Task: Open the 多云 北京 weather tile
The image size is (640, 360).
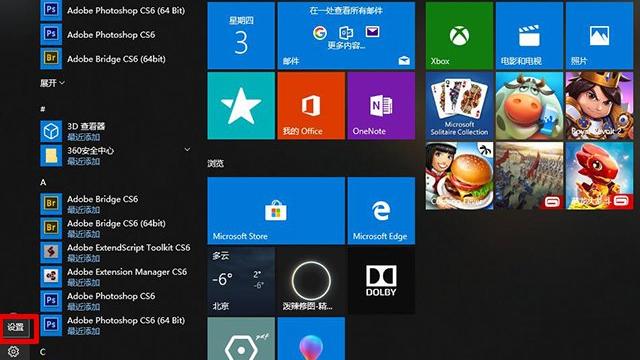Action: 241,281
